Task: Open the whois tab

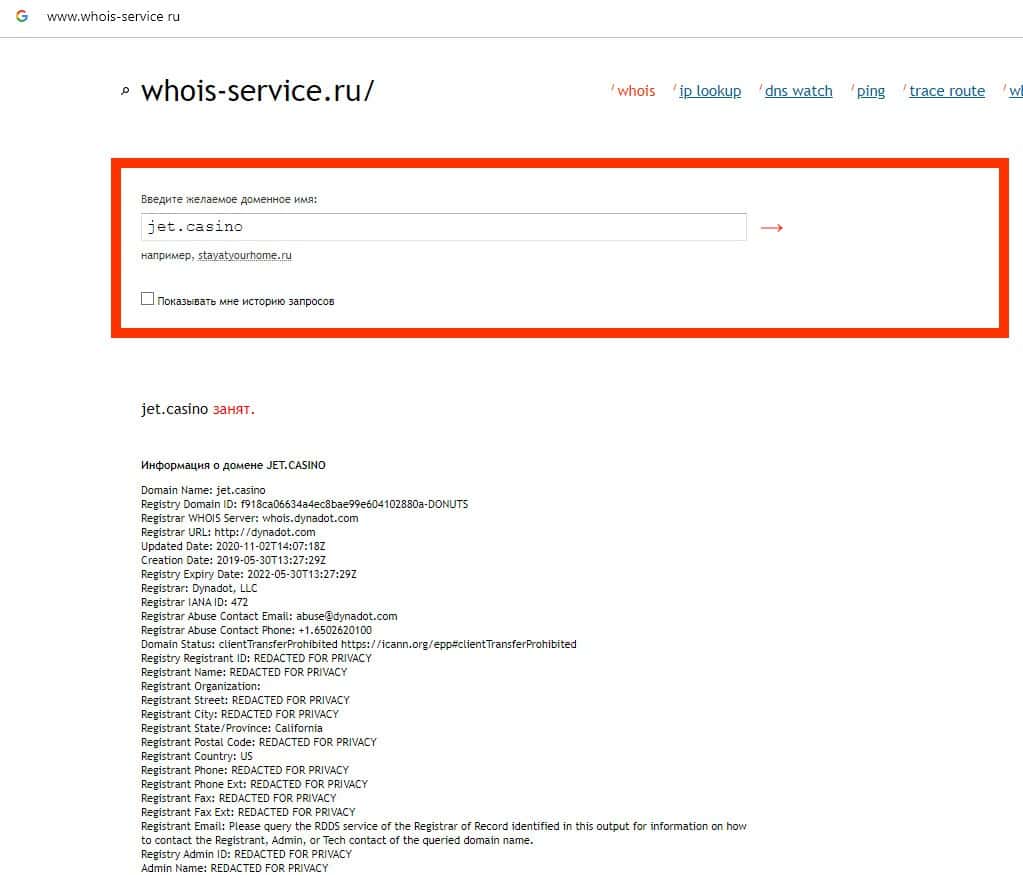Action: [635, 91]
